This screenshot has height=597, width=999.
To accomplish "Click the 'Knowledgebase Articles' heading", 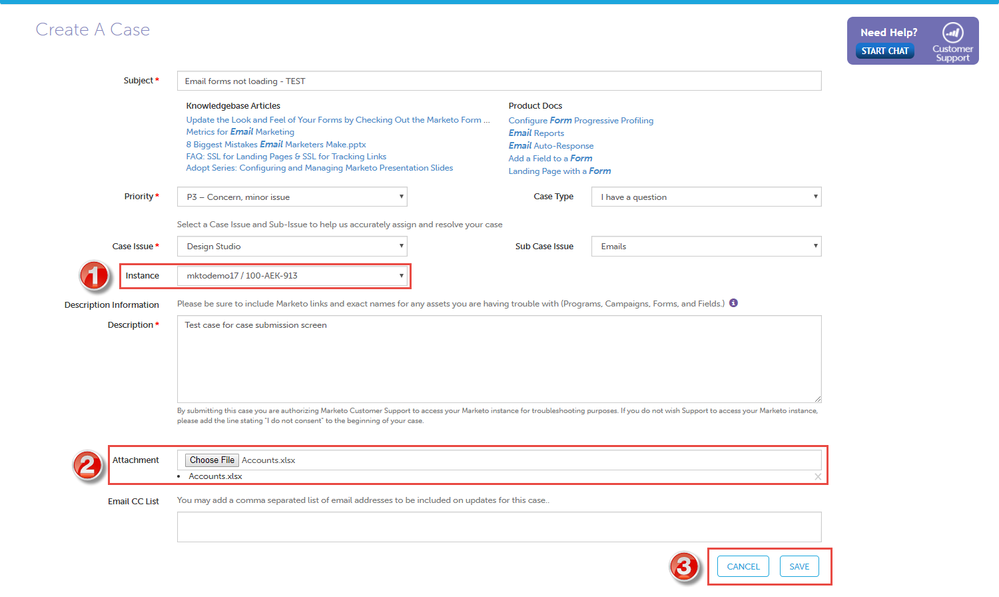I will (233, 106).
